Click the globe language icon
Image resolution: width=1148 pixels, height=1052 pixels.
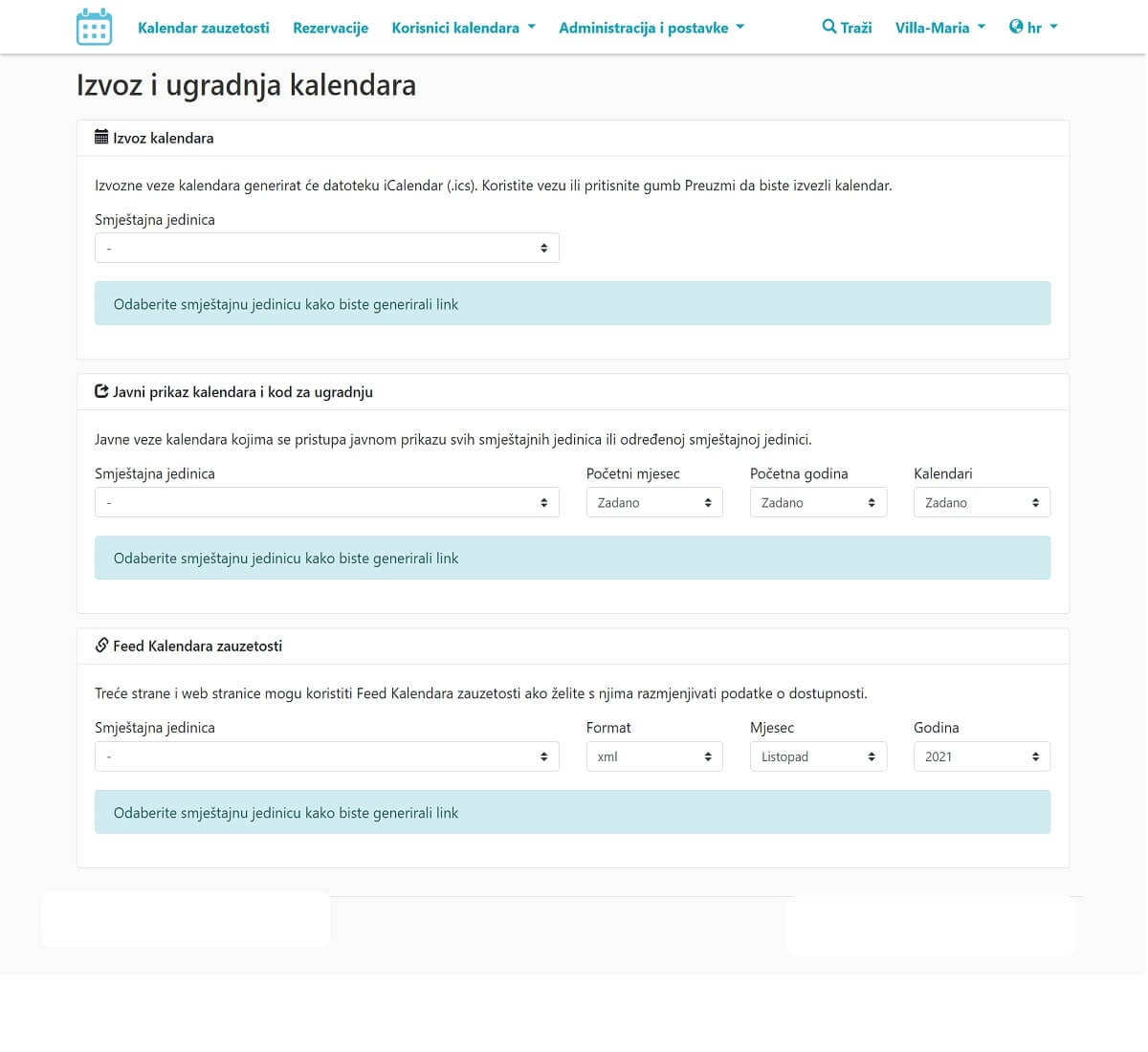[x=1016, y=27]
